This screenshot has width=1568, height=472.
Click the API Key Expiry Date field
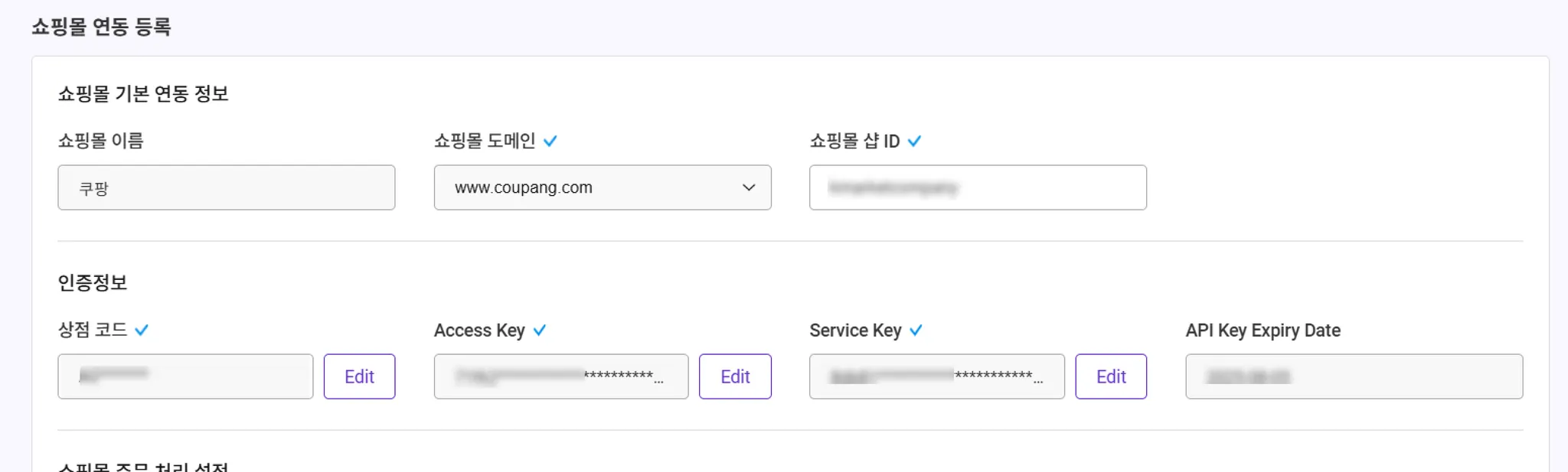pos(1354,376)
